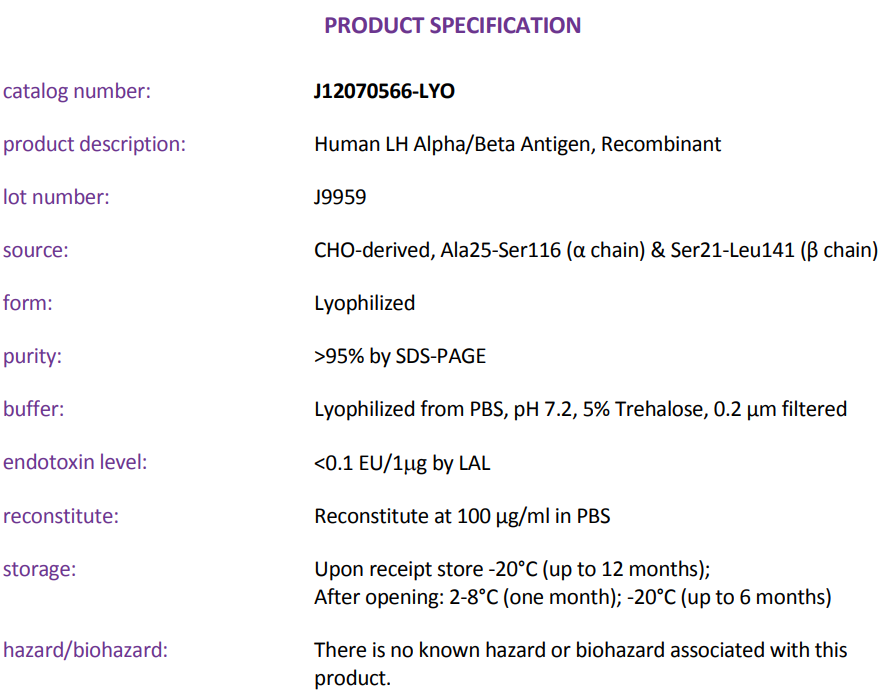
Task: Click the catalog number label
Action: [x=77, y=91]
